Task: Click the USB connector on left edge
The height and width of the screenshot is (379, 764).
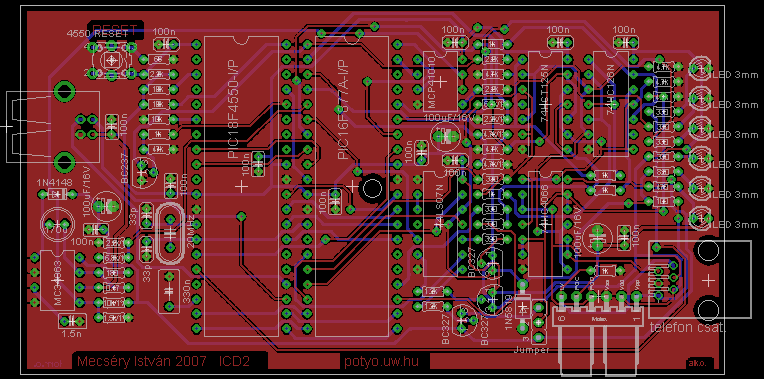Action: coord(52,127)
